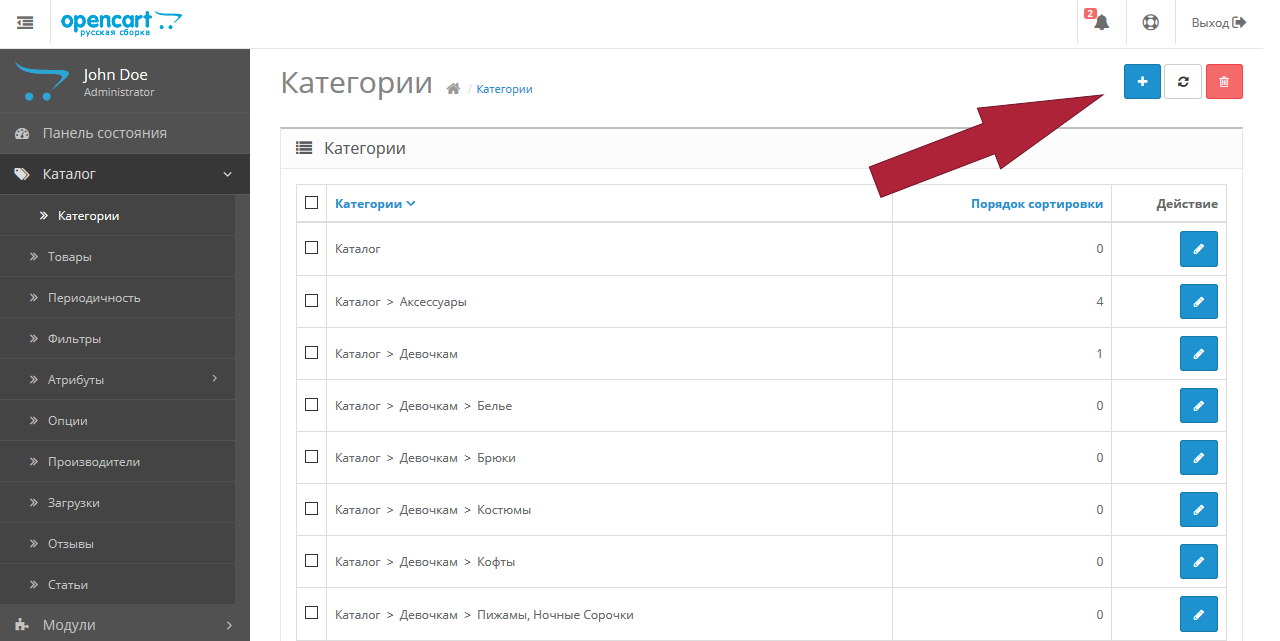Open the OpenCart logo home link
This screenshot has height=641, width=1280.
121,22
